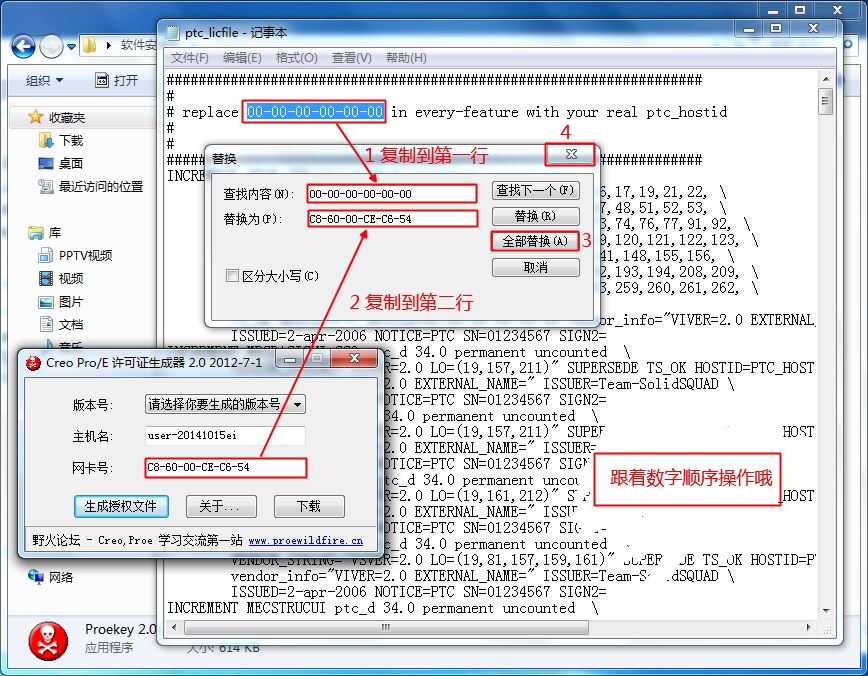The height and width of the screenshot is (676, 868).
Task: Click the Notepad vertical scrollbar thumb
Action: pyautogui.click(x=825, y=101)
